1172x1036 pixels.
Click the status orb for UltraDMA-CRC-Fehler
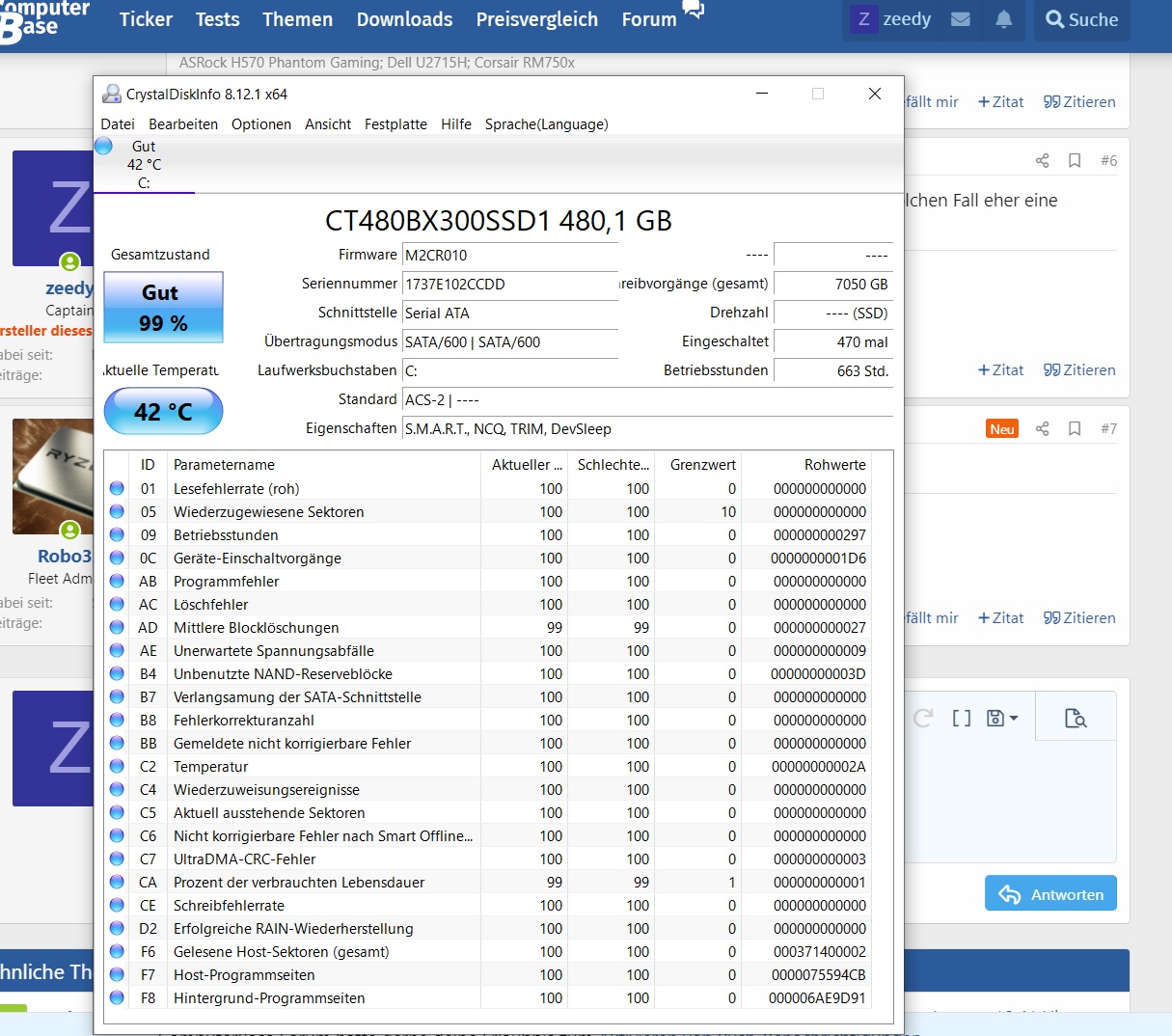[117, 859]
